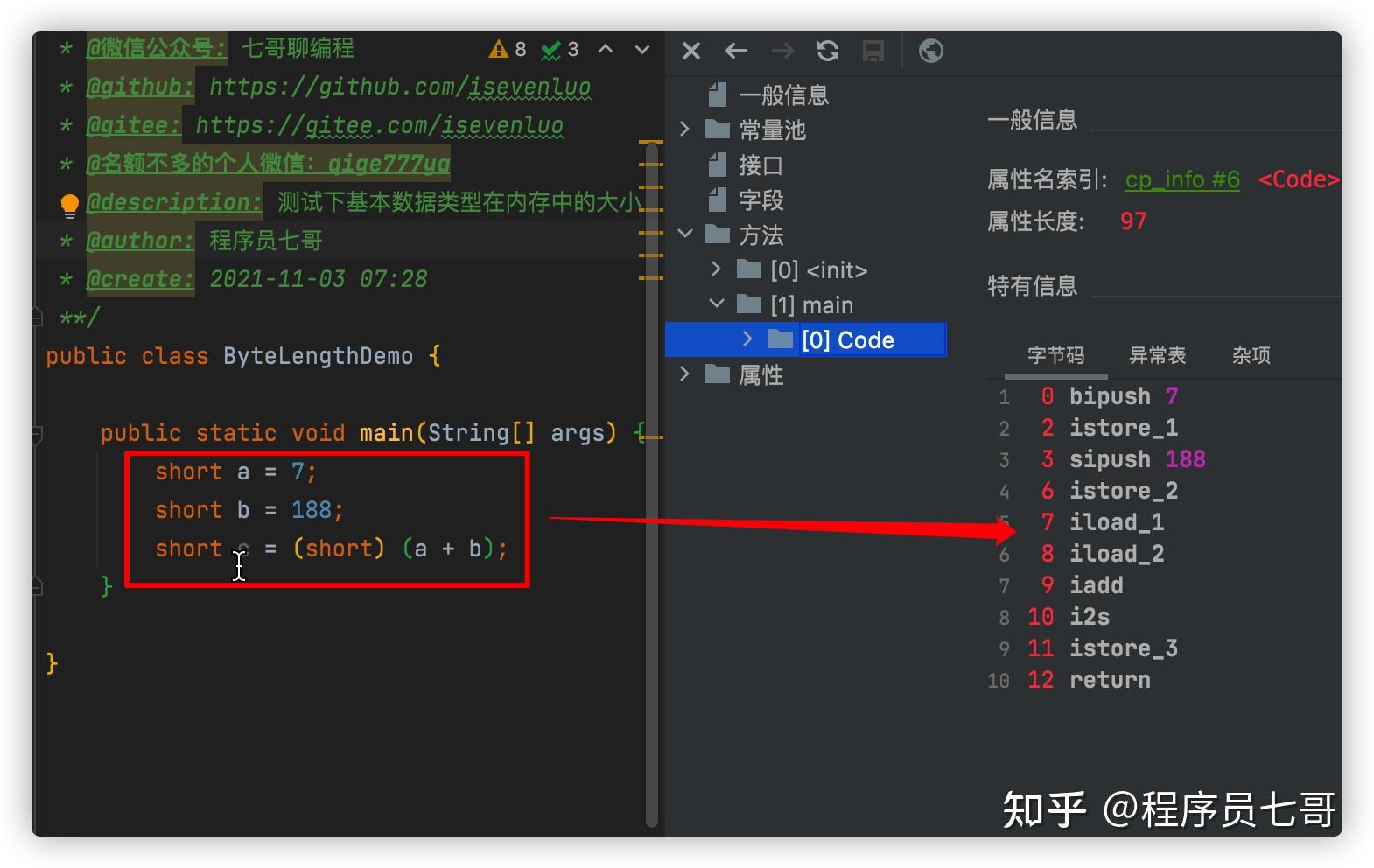The width and height of the screenshot is (1374, 868).
Task: Click the iadd bytecode line
Action: click(x=1096, y=585)
